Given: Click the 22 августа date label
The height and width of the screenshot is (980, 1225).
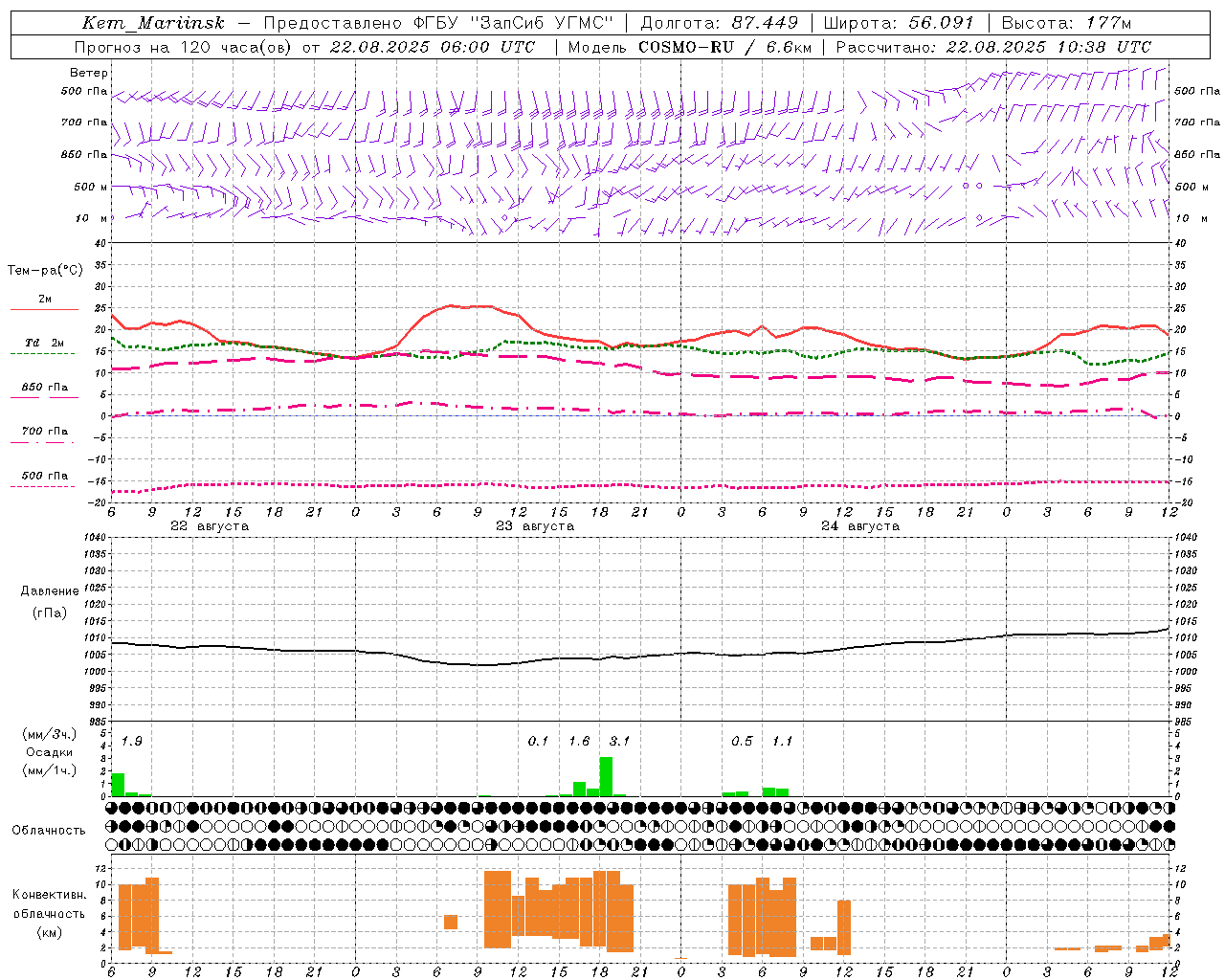Looking at the screenshot, I should [x=210, y=526].
